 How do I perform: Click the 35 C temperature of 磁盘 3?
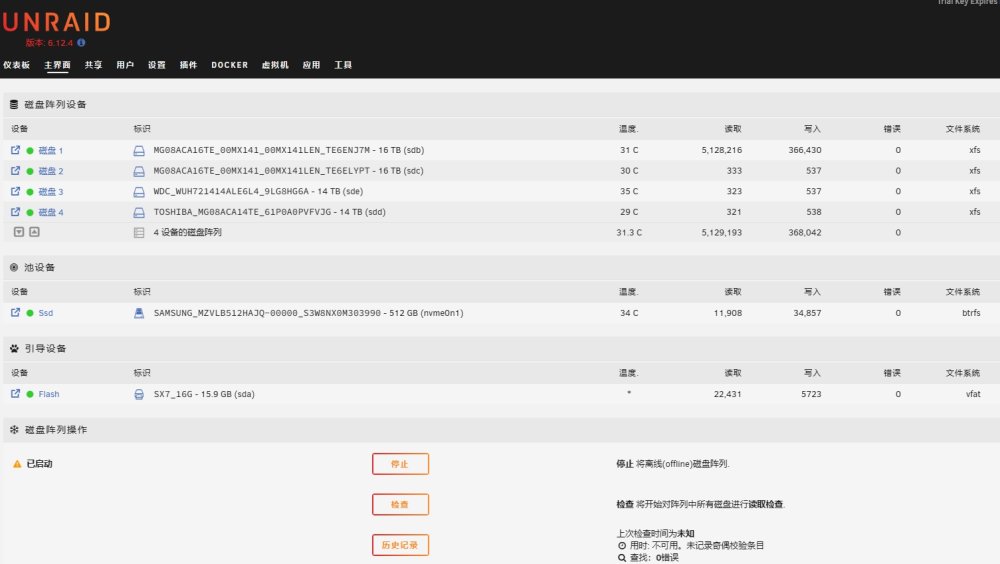[x=629, y=191]
